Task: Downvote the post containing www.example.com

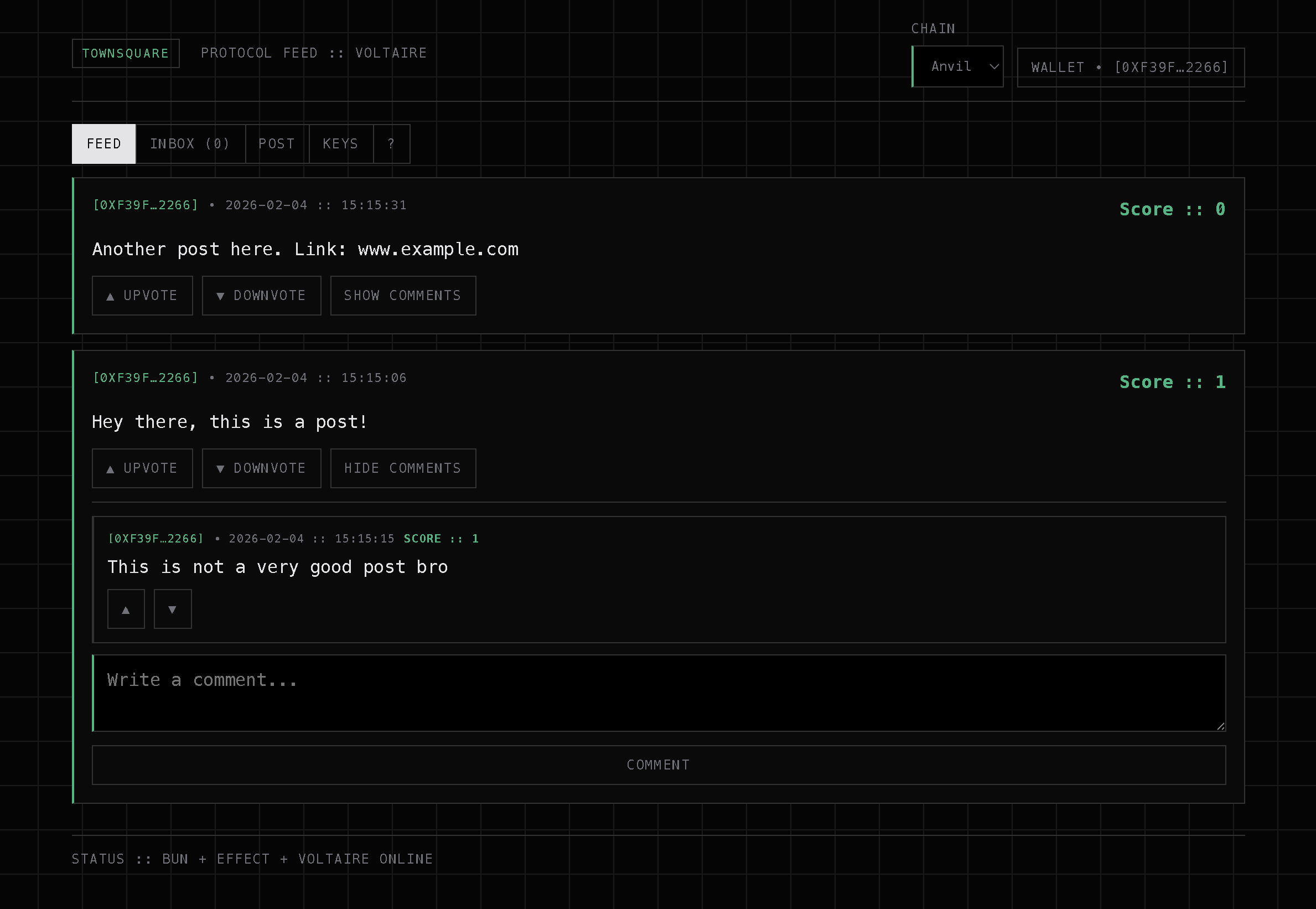Action: click(261, 295)
